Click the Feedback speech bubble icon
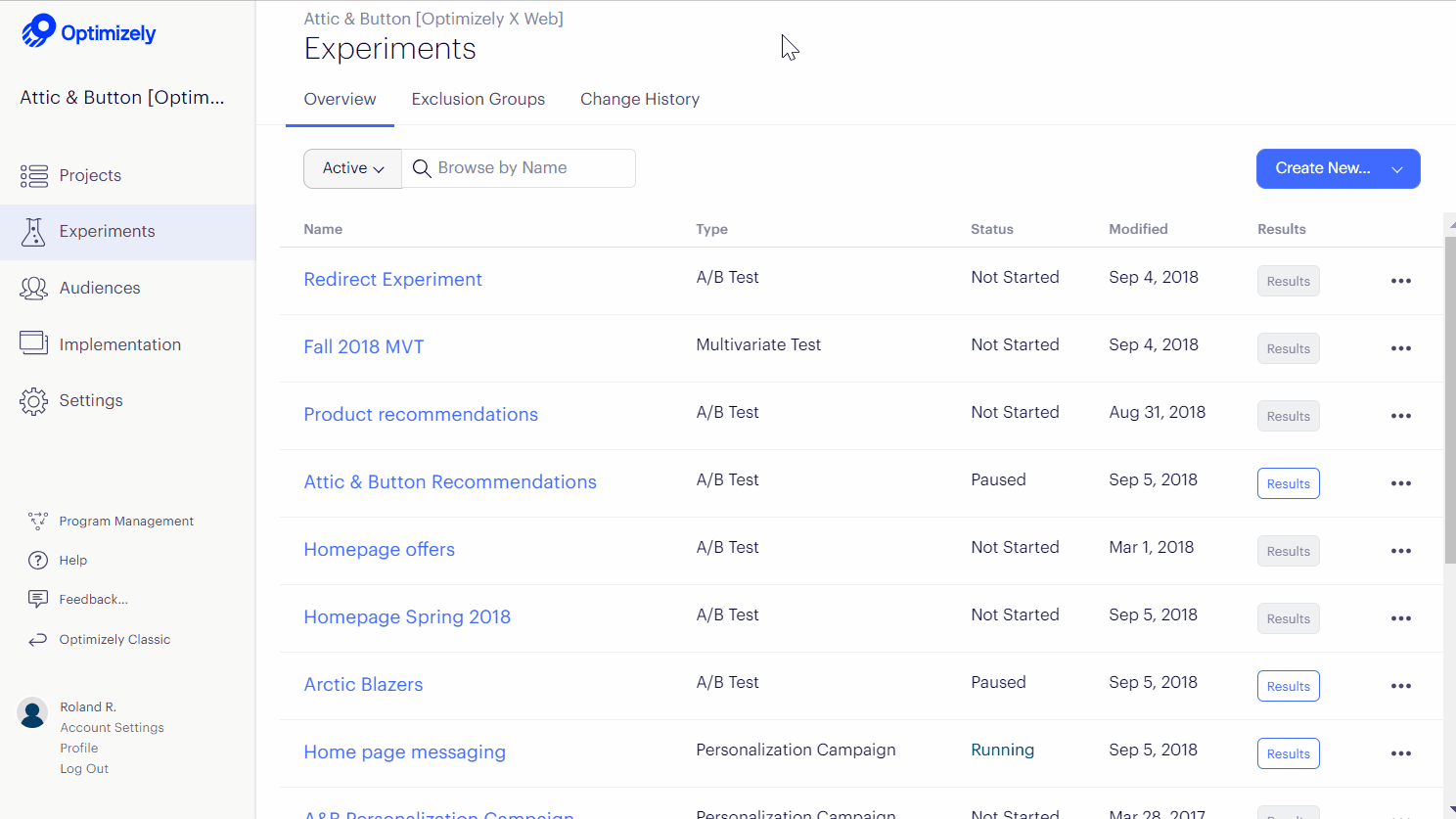 [x=38, y=599]
